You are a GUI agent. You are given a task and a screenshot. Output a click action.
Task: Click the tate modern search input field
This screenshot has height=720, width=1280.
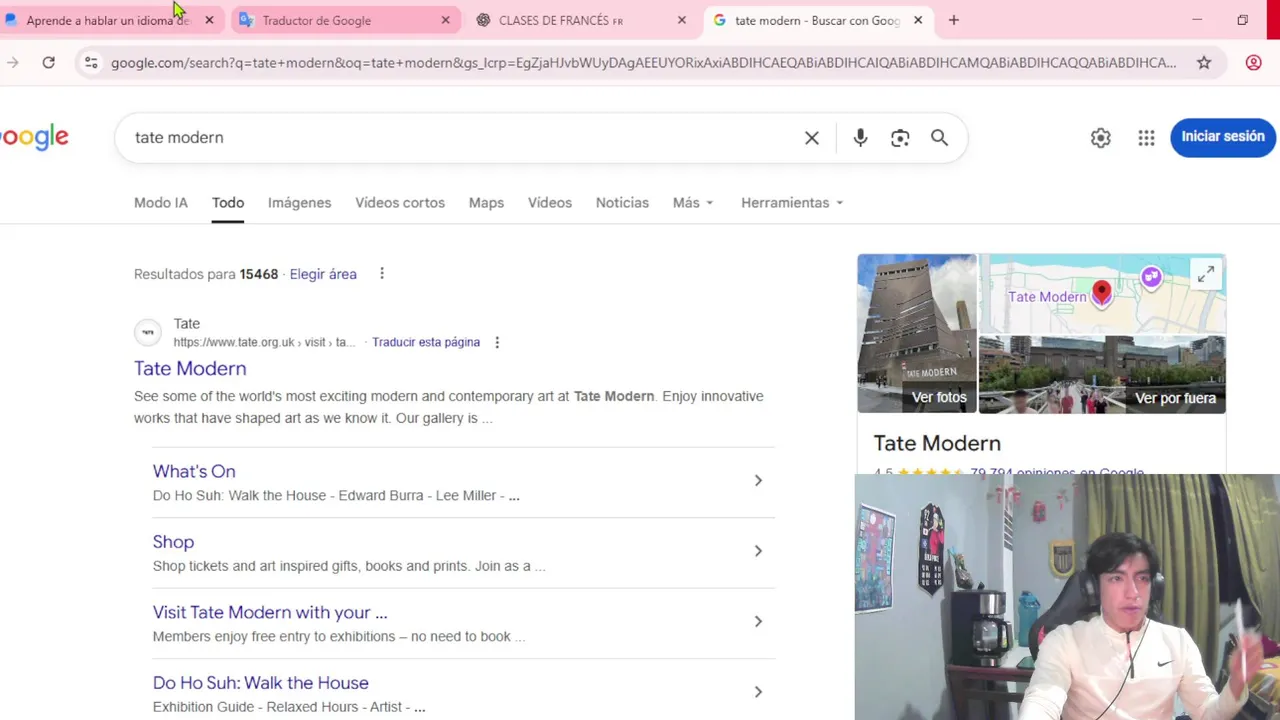tap(460, 138)
